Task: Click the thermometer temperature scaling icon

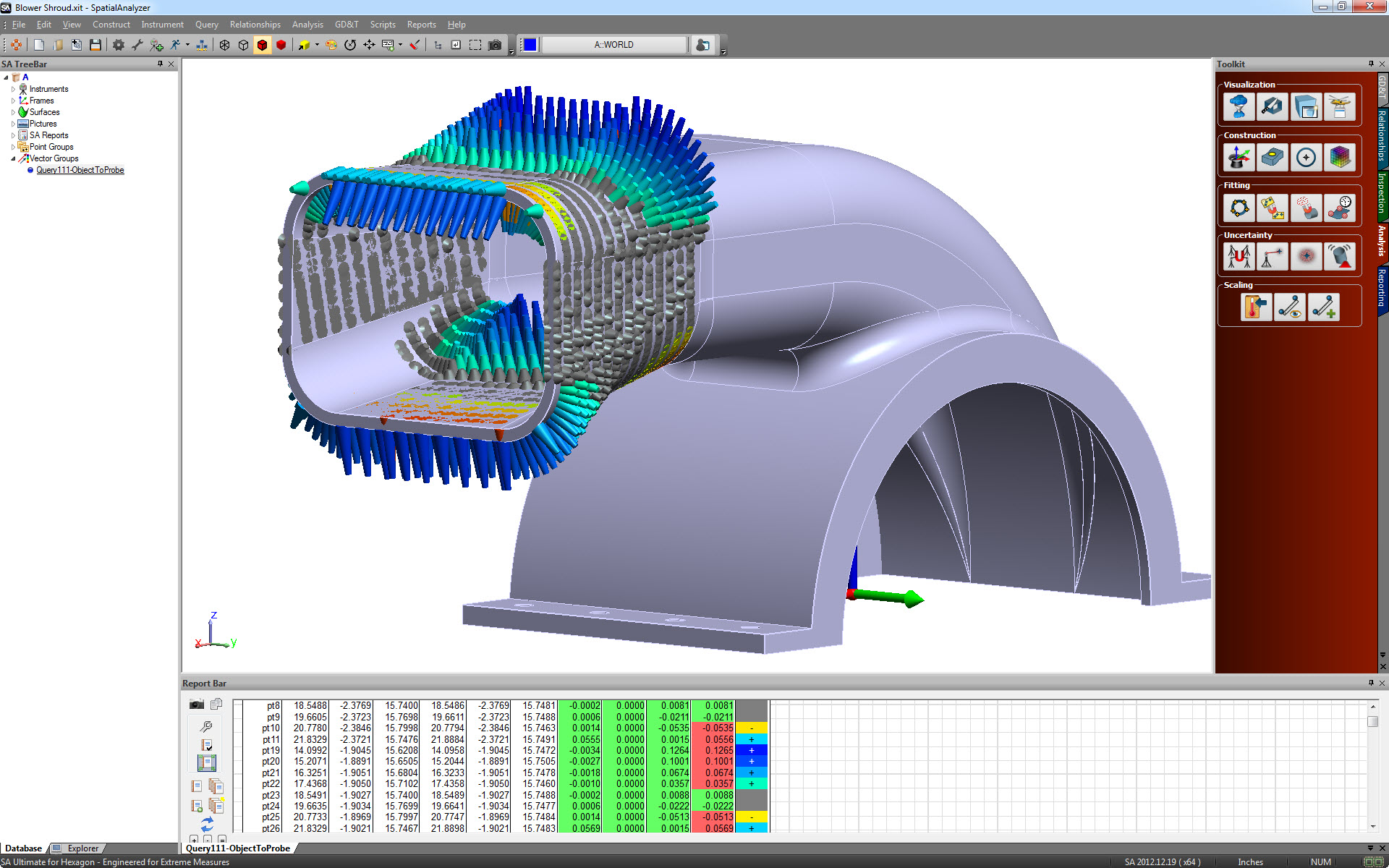Action: tap(1255, 307)
